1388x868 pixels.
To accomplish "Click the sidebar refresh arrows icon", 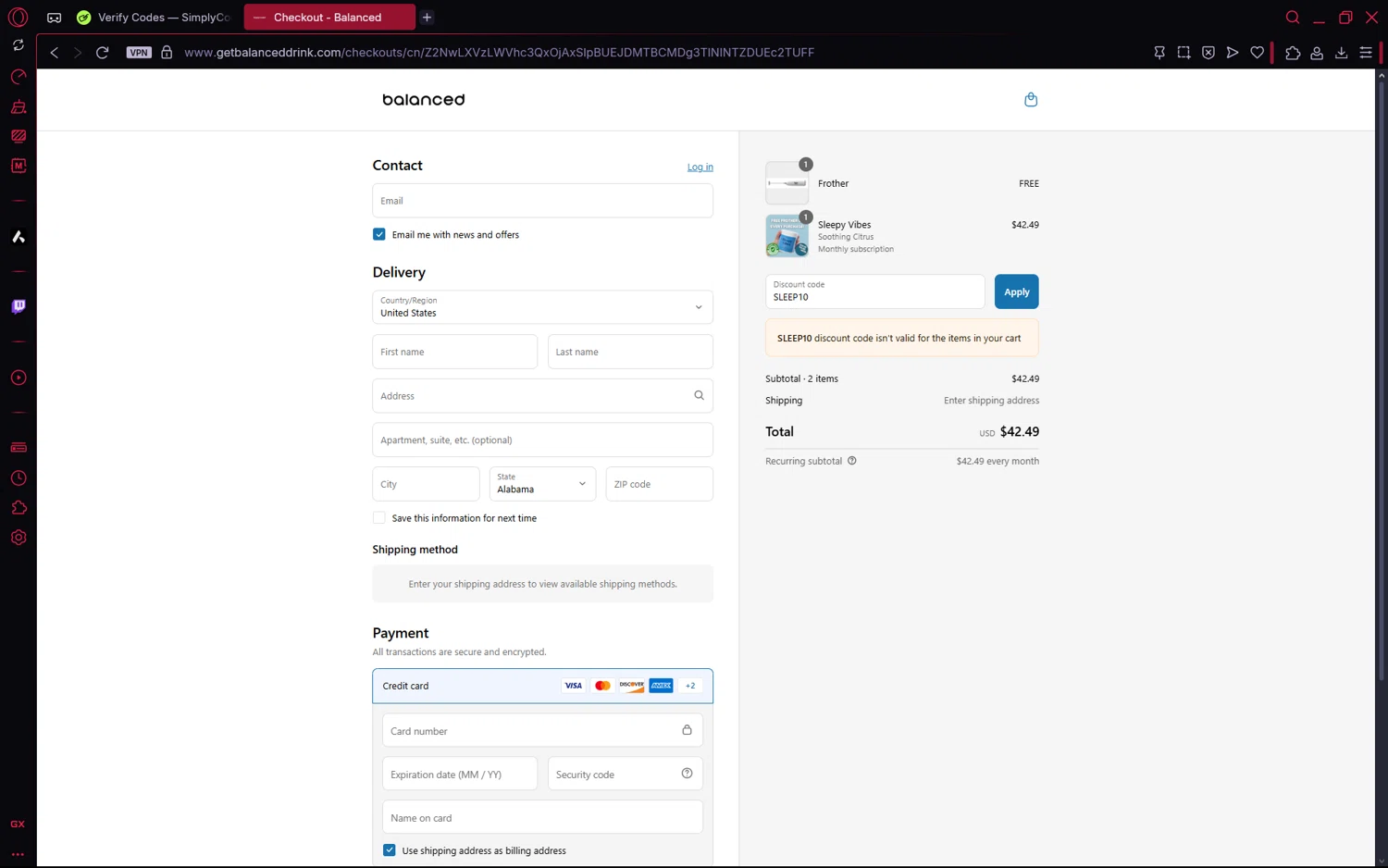I will [19, 44].
